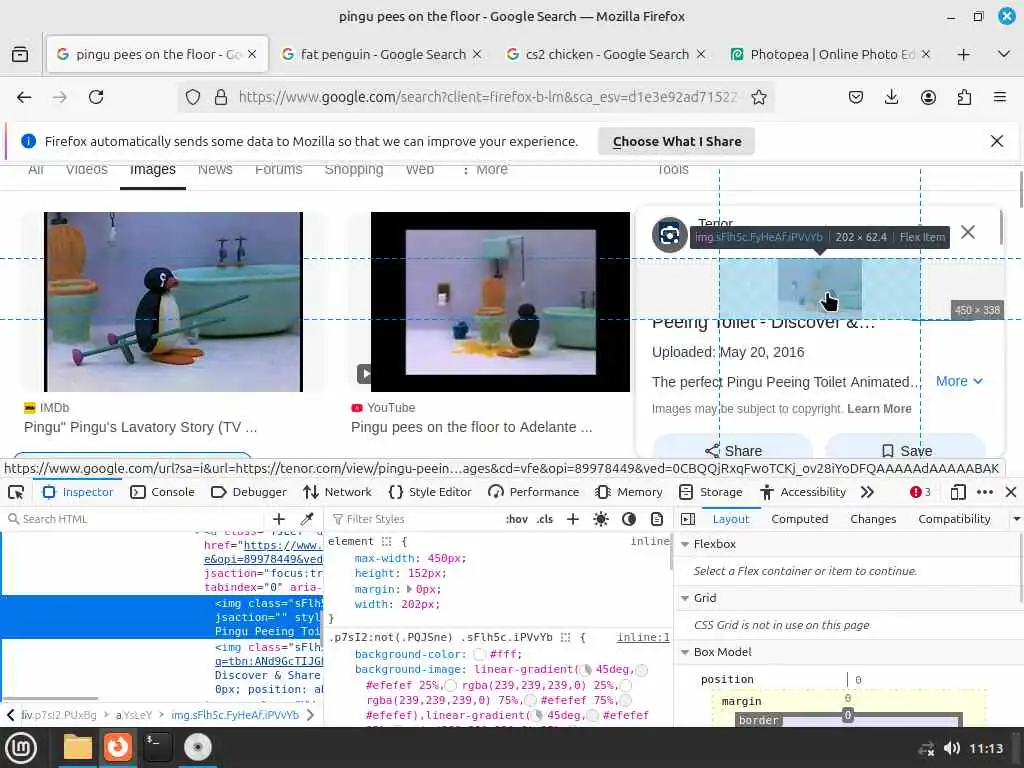Switch to Style Editor panel

[430, 492]
